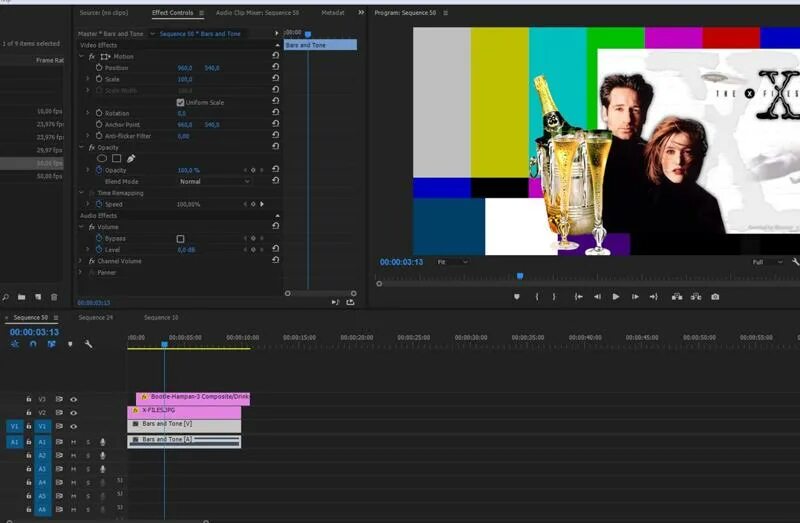This screenshot has height=523, width=800.
Task: Reset the Volume Level parameter
Action: click(276, 248)
